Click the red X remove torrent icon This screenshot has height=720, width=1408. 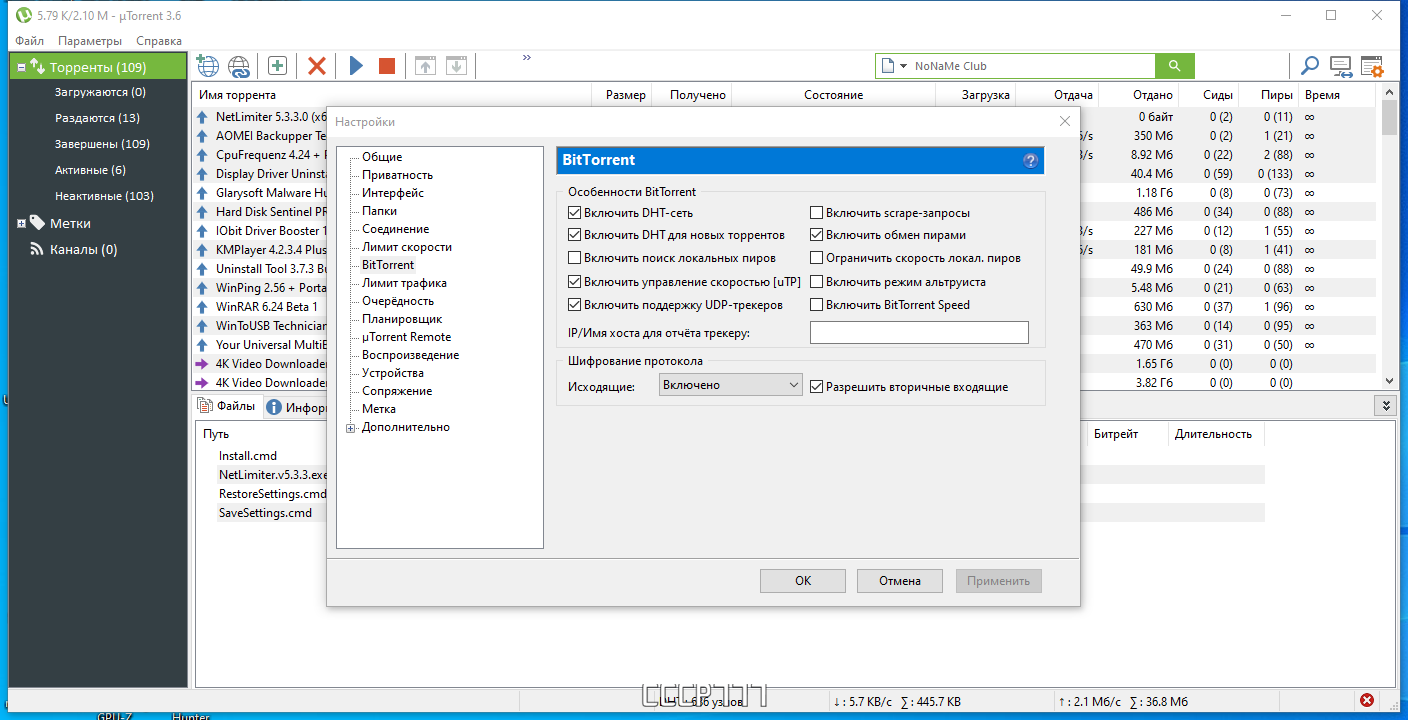pos(317,66)
